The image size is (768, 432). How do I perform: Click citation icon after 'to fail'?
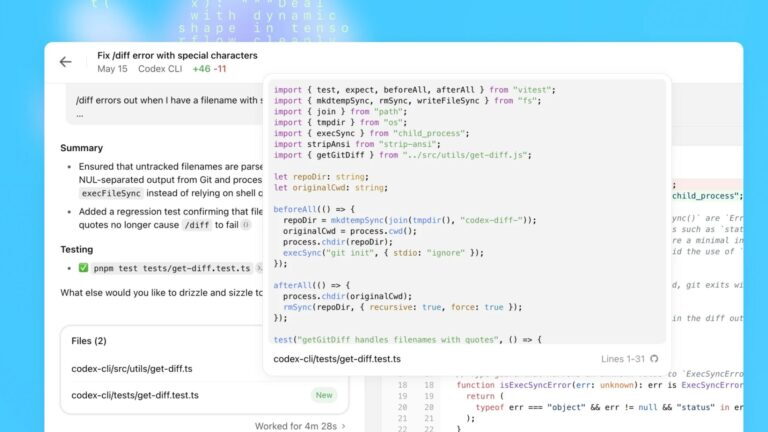pyautogui.click(x=246, y=225)
